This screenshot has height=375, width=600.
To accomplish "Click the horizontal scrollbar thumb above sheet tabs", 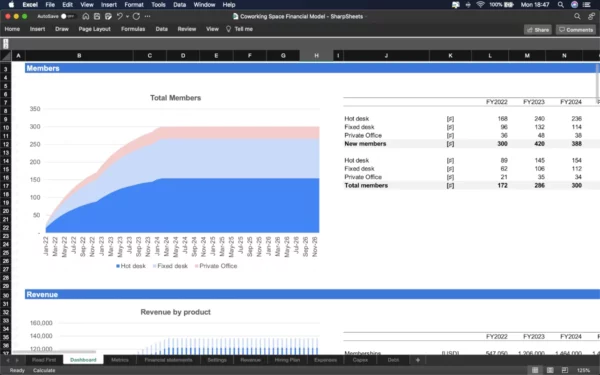I will [x=54, y=352].
